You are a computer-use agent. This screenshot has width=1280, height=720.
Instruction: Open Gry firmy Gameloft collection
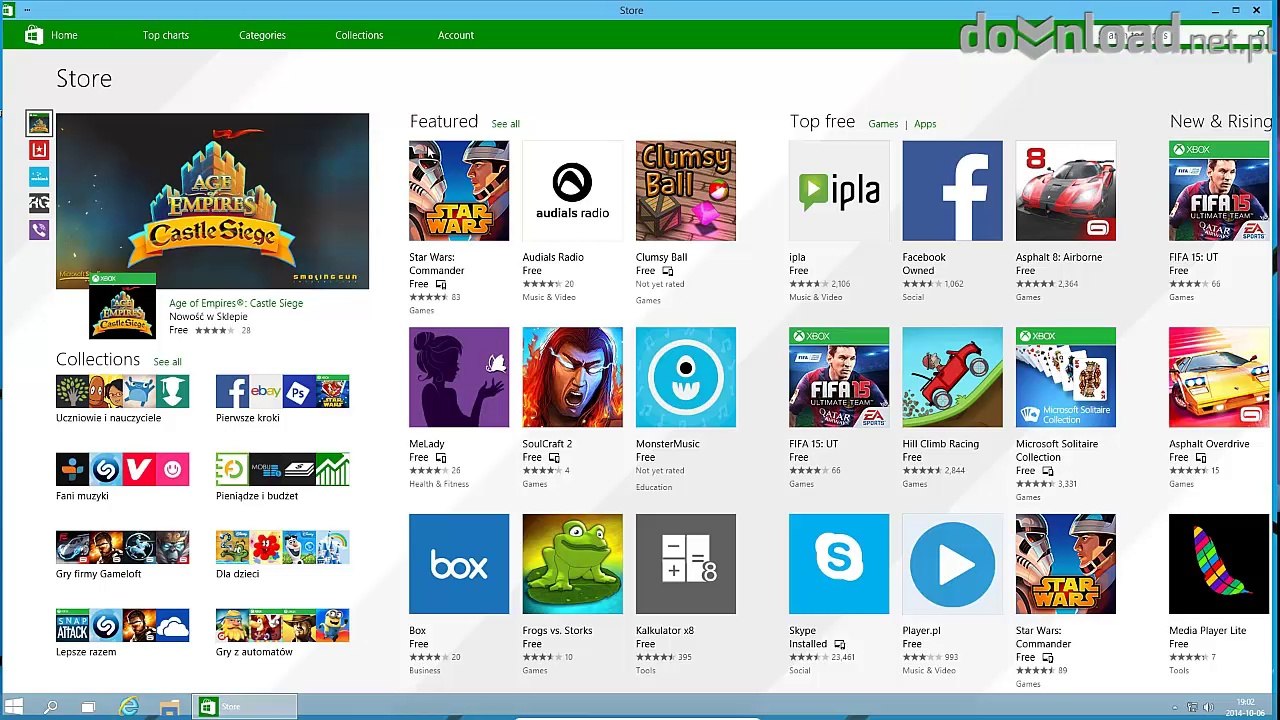[x=122, y=548]
